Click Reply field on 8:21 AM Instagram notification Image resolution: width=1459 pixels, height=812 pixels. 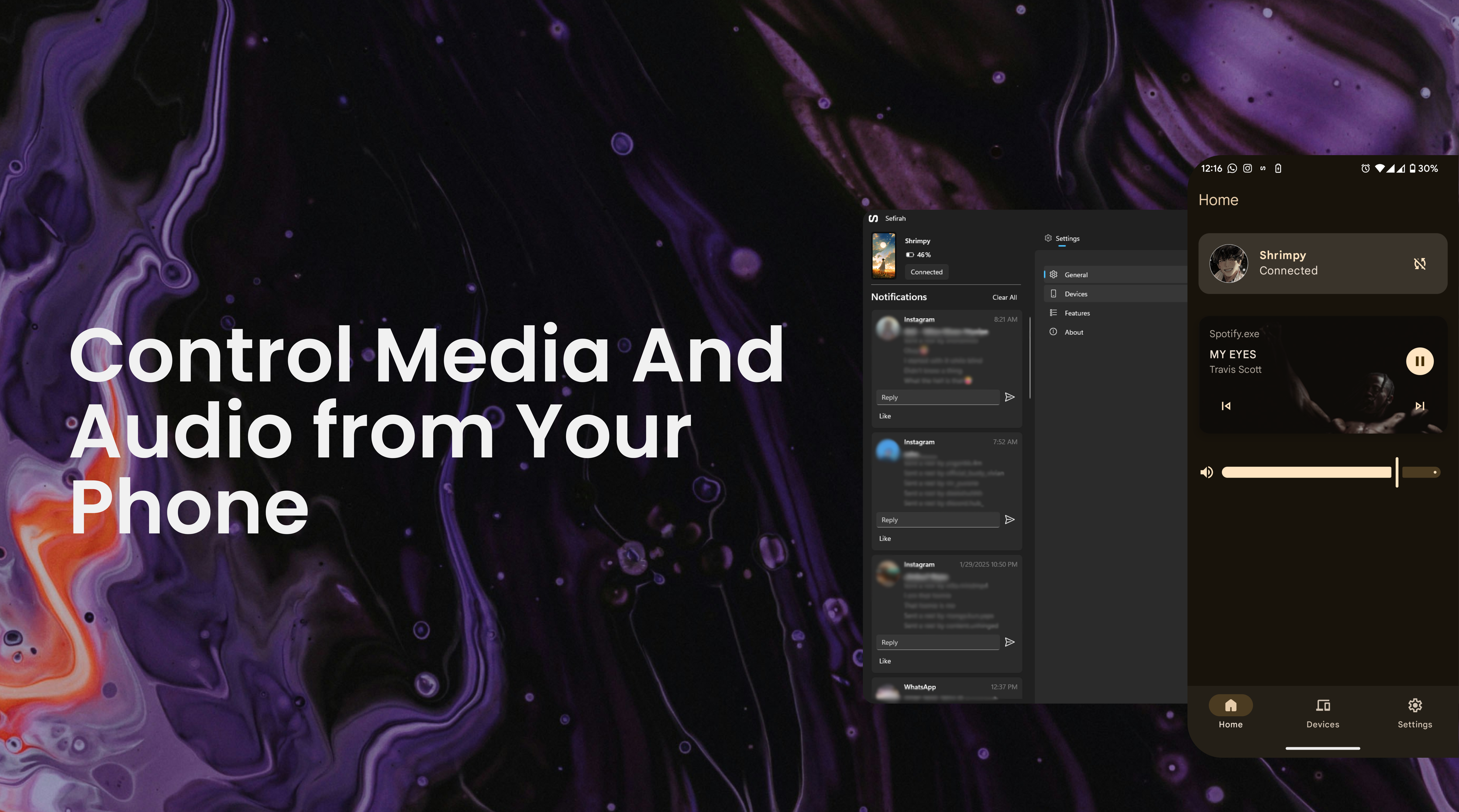click(x=937, y=397)
